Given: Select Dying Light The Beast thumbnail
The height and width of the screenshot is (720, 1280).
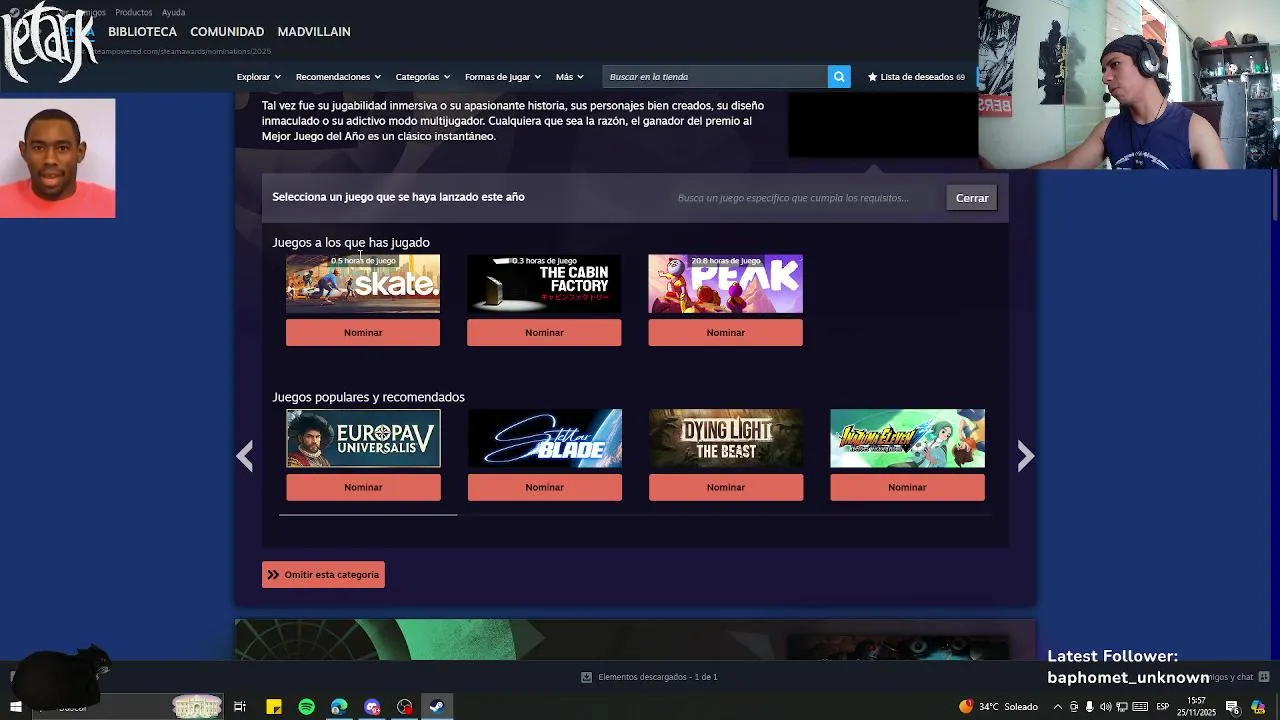Looking at the screenshot, I should pos(726,438).
